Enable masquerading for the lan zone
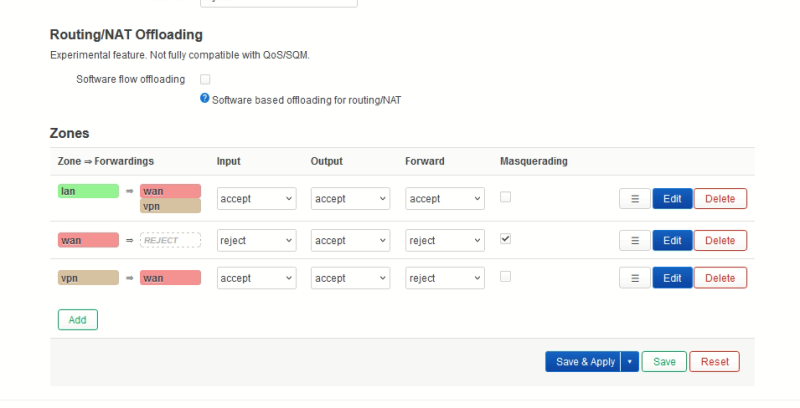The image size is (800, 408). pyautogui.click(x=505, y=197)
